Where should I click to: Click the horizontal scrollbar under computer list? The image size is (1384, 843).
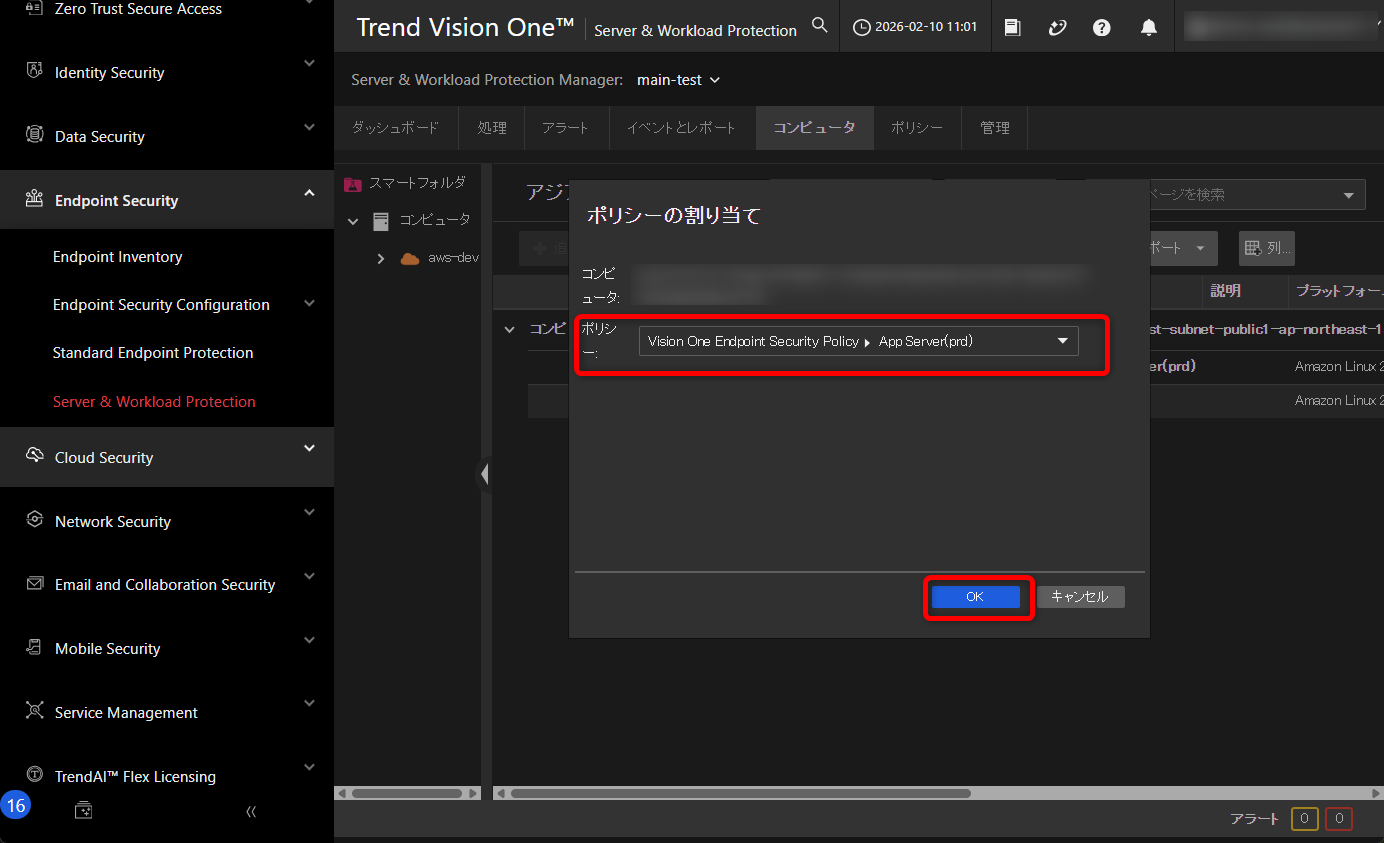[x=740, y=793]
